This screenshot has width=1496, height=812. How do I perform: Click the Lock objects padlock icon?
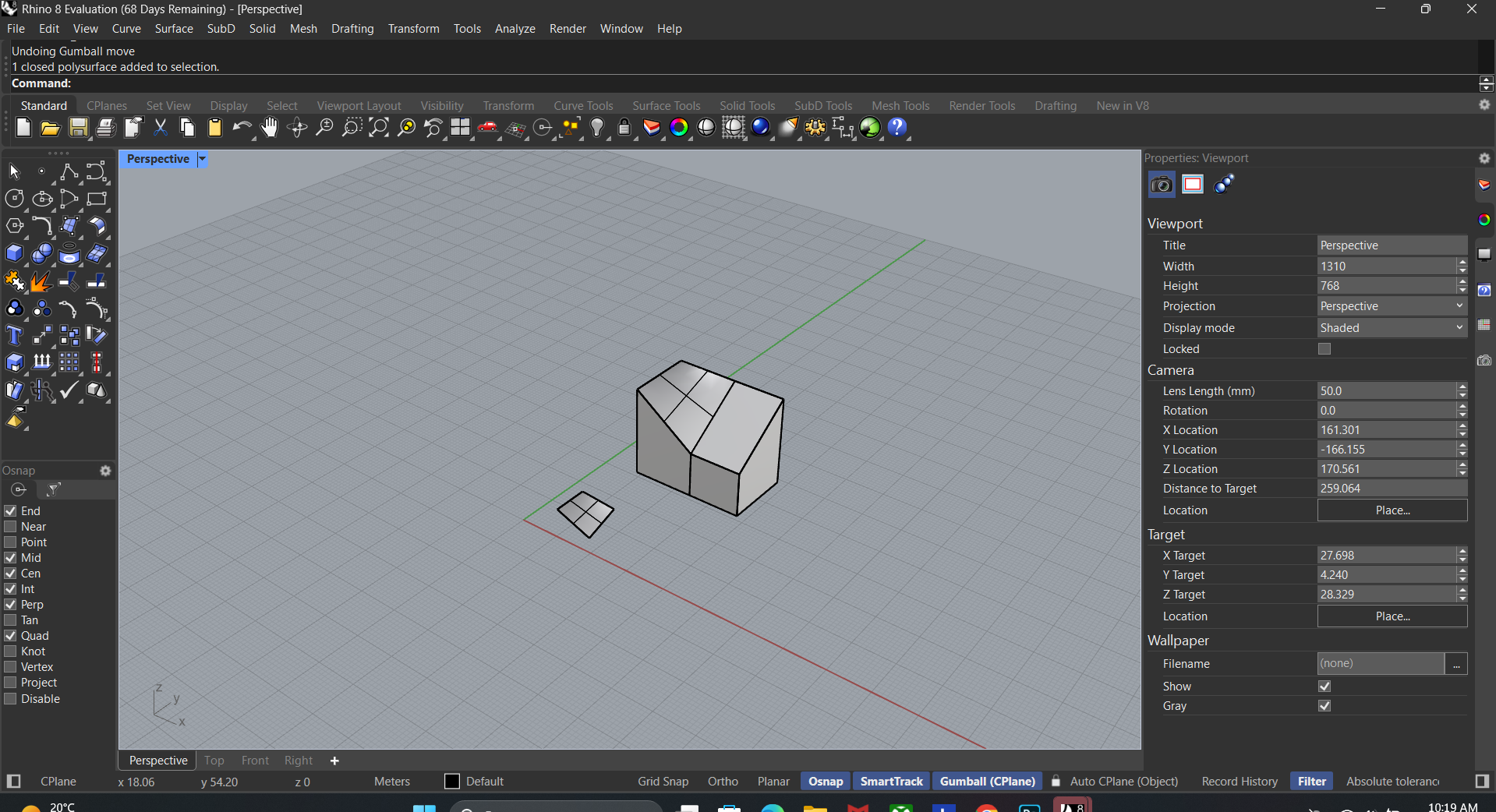tap(624, 128)
